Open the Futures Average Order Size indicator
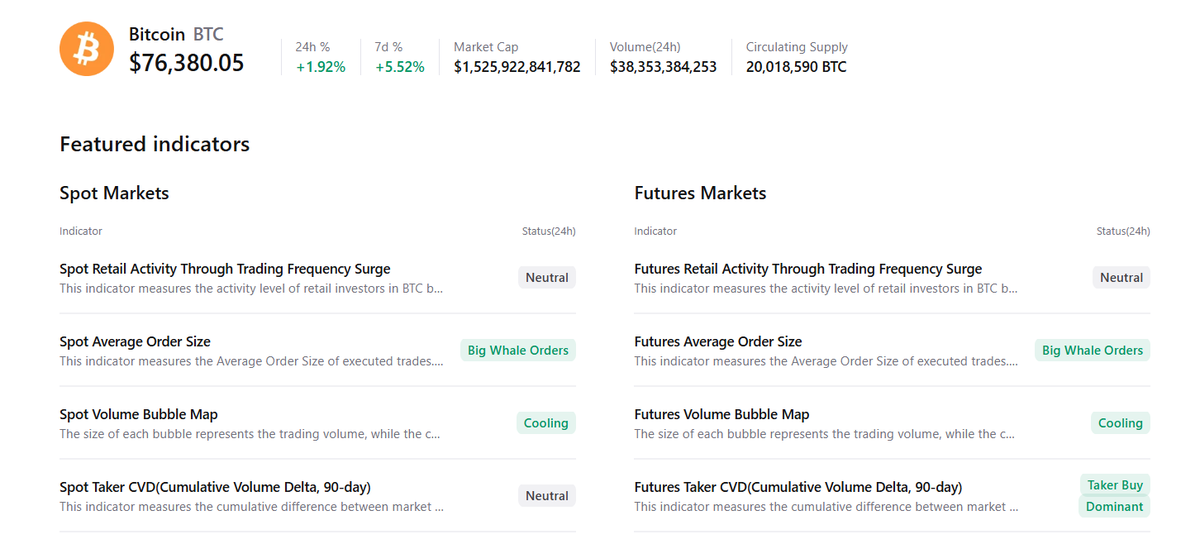Screen dimensions: 1200x544 click(x=718, y=342)
